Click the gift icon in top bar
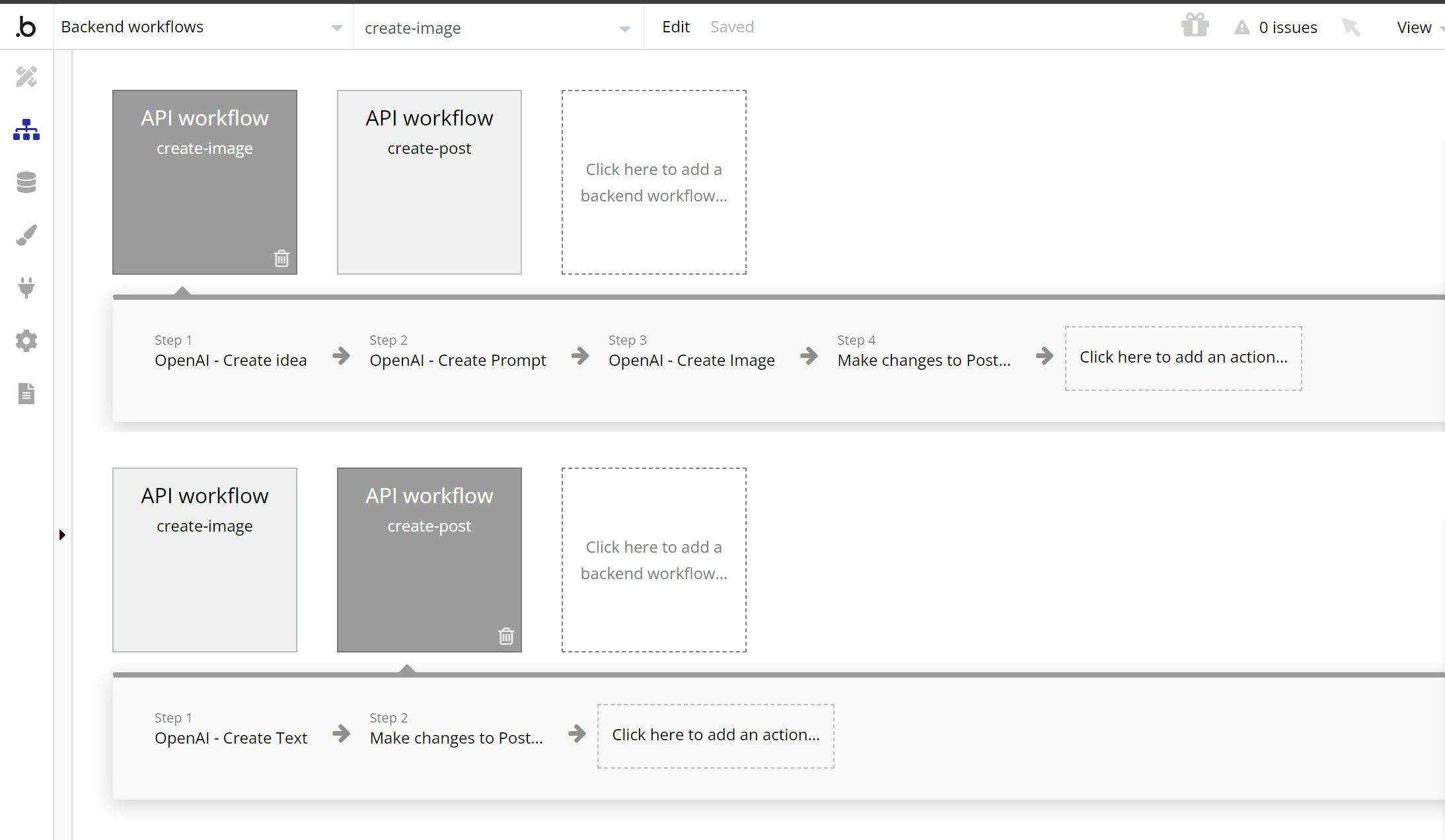Screen dimensions: 1445x840 point(1195,26)
